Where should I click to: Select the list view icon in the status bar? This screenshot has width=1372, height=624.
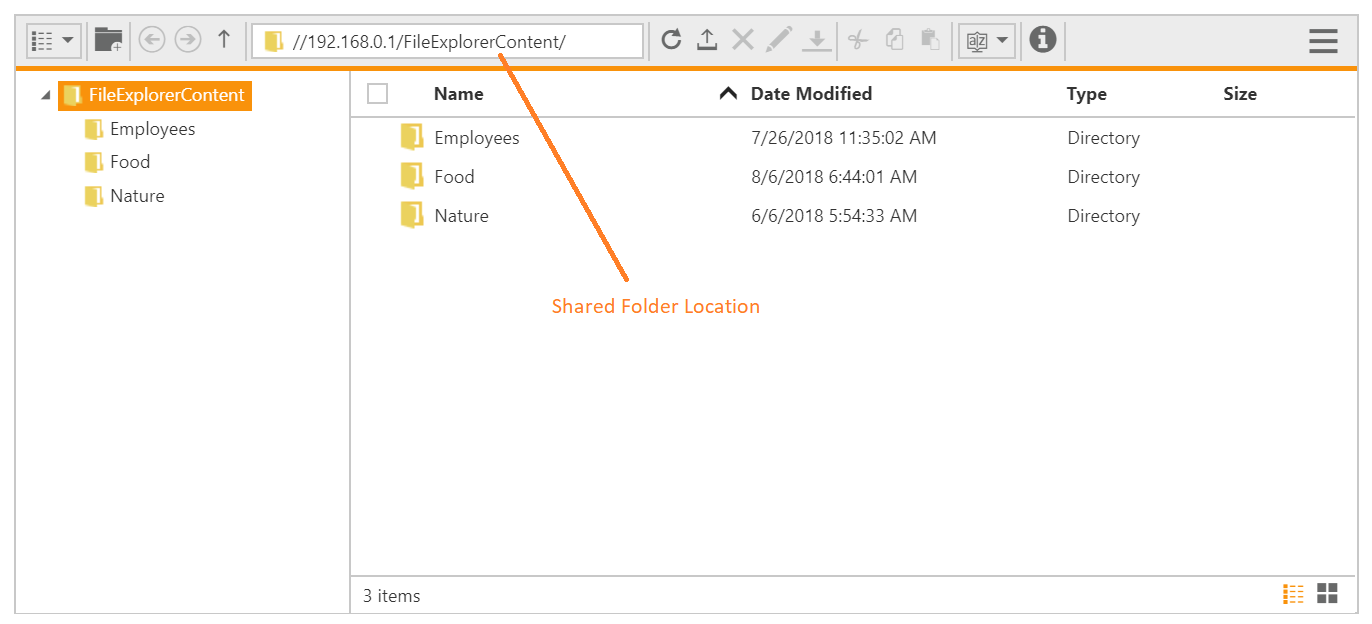pos(1293,594)
